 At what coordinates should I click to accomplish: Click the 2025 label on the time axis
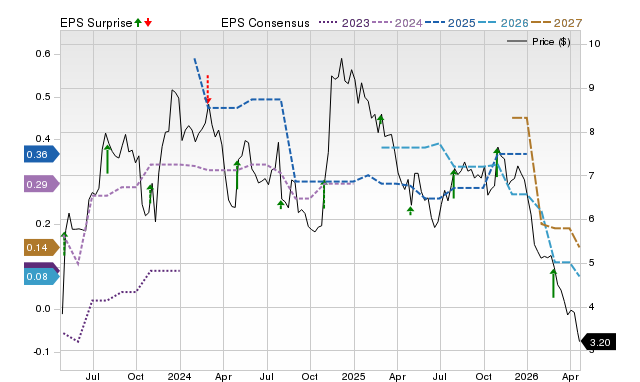click(353, 376)
